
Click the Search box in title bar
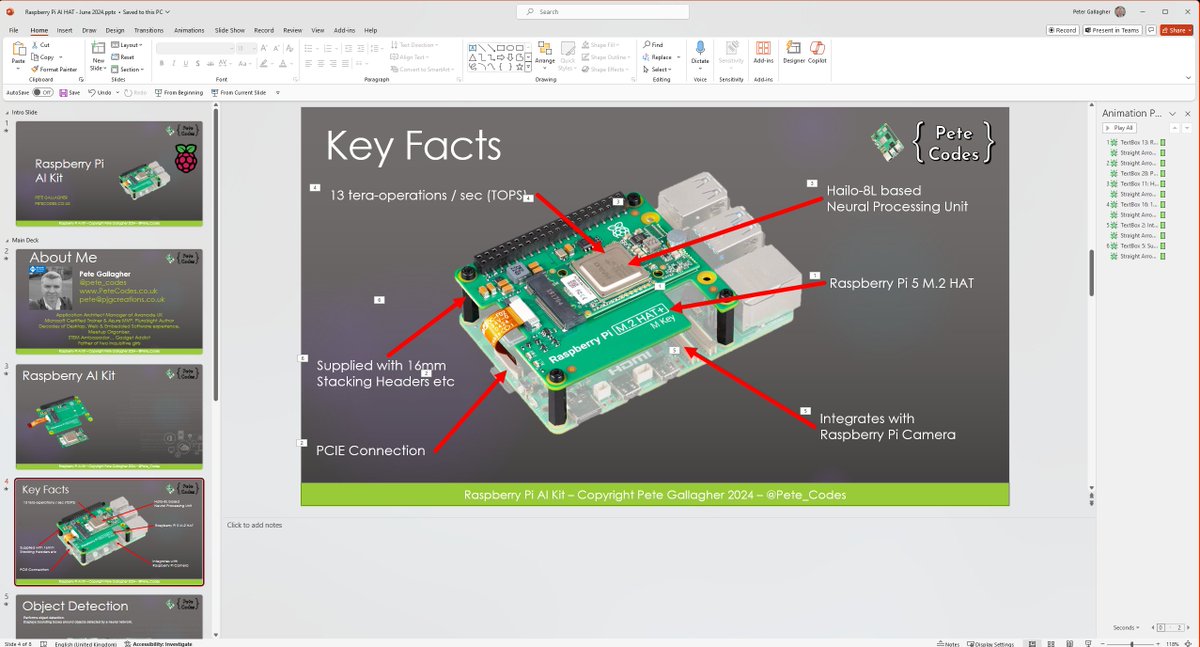[x=603, y=12]
